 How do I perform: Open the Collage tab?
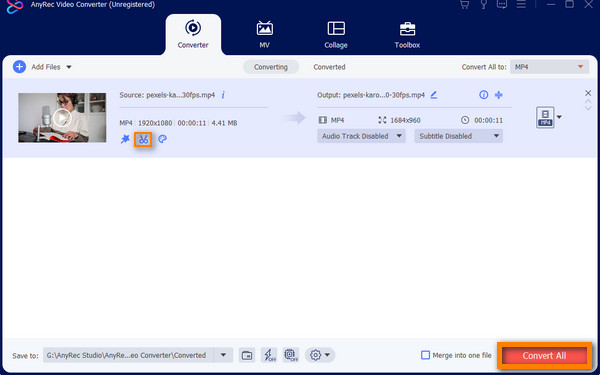336,34
